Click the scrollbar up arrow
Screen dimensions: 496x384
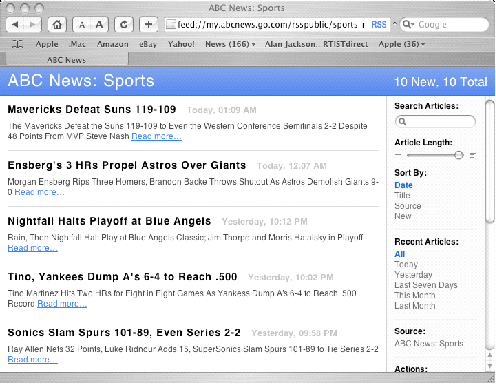point(490,355)
